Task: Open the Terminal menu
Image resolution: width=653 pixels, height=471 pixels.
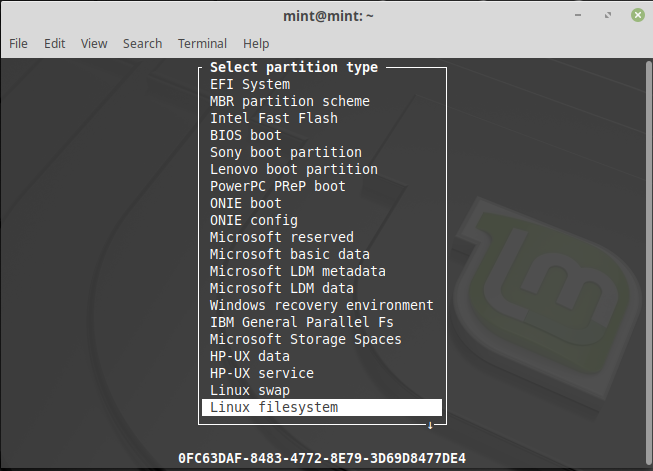Action: tap(202, 43)
